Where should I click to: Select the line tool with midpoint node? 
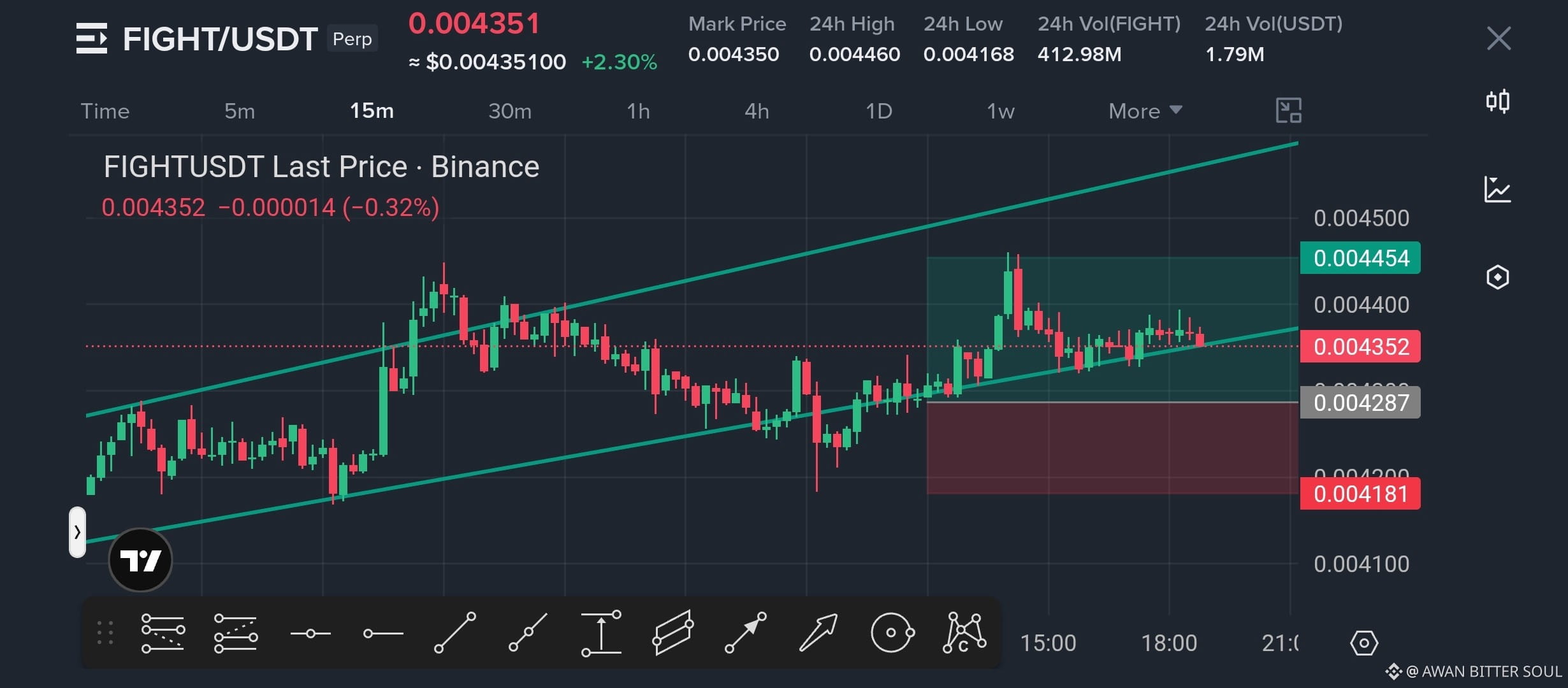[528, 633]
